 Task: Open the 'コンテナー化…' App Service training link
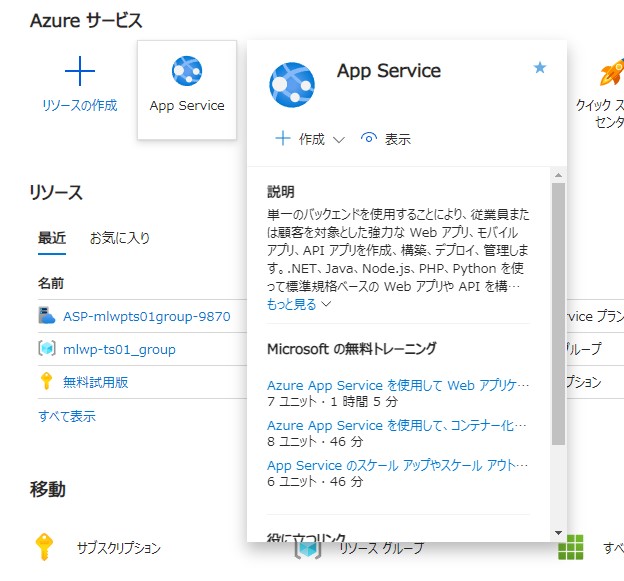click(397, 425)
